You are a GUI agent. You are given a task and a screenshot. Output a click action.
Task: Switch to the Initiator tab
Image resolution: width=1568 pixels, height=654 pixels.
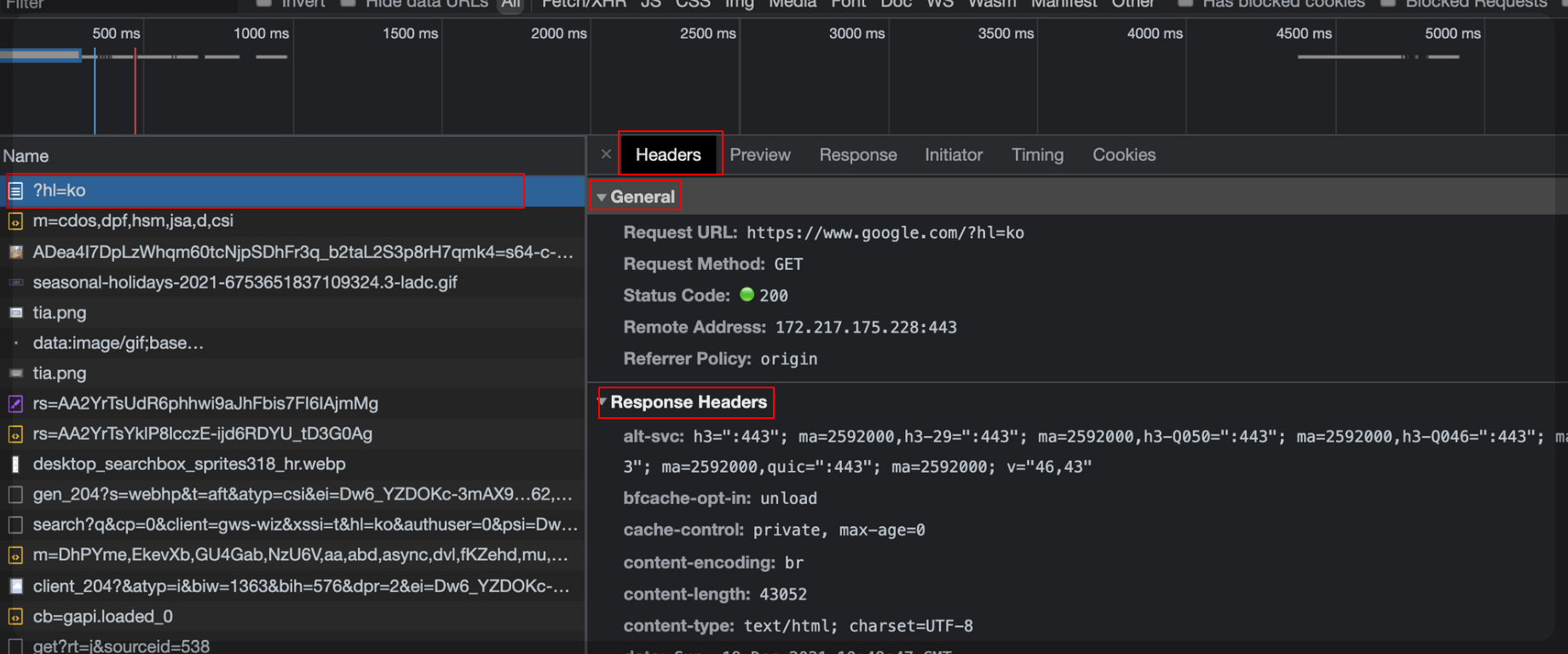(x=954, y=155)
